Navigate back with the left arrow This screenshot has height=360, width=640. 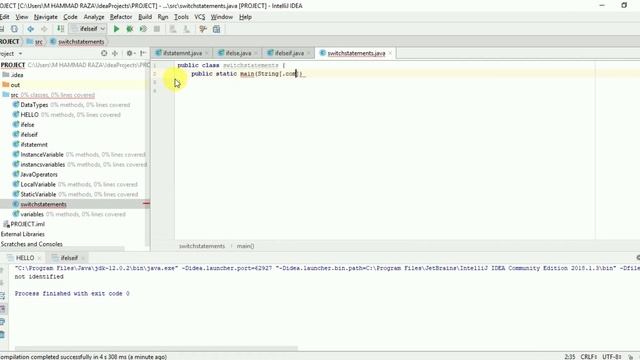pyautogui.click(x=31, y=29)
